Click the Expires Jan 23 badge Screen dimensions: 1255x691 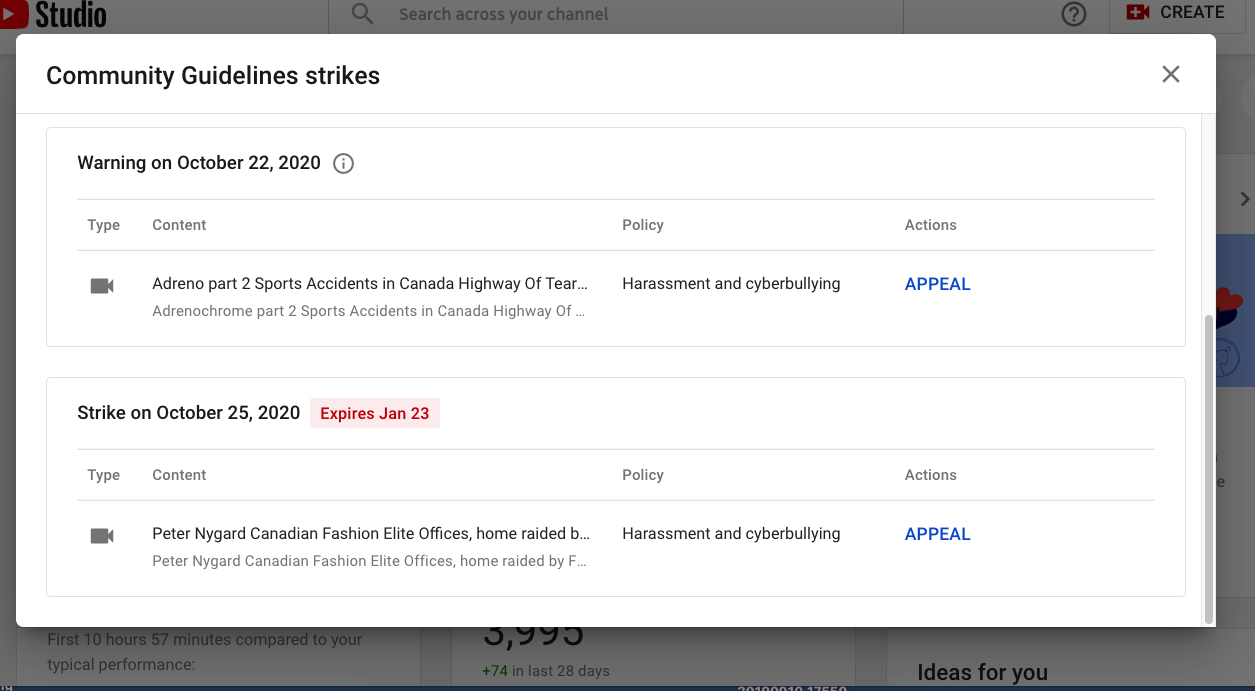[x=375, y=413]
